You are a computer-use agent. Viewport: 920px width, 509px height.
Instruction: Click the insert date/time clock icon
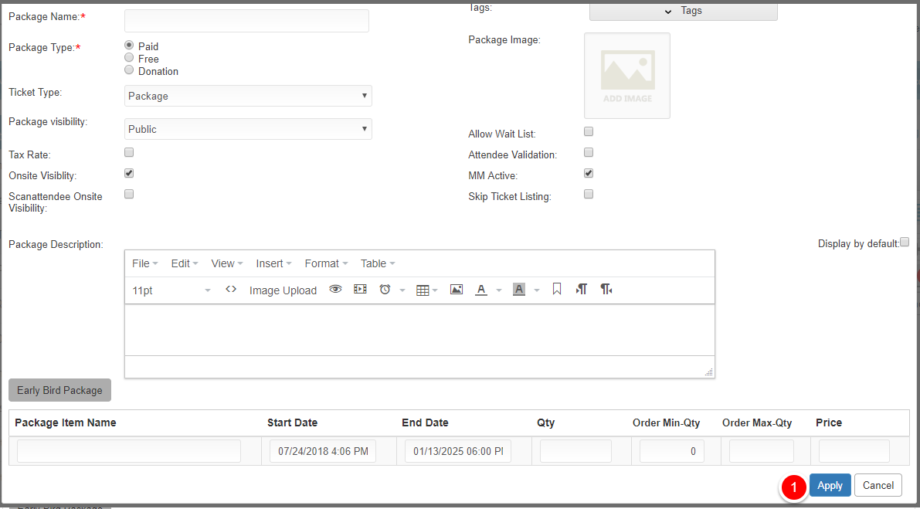[x=385, y=289]
